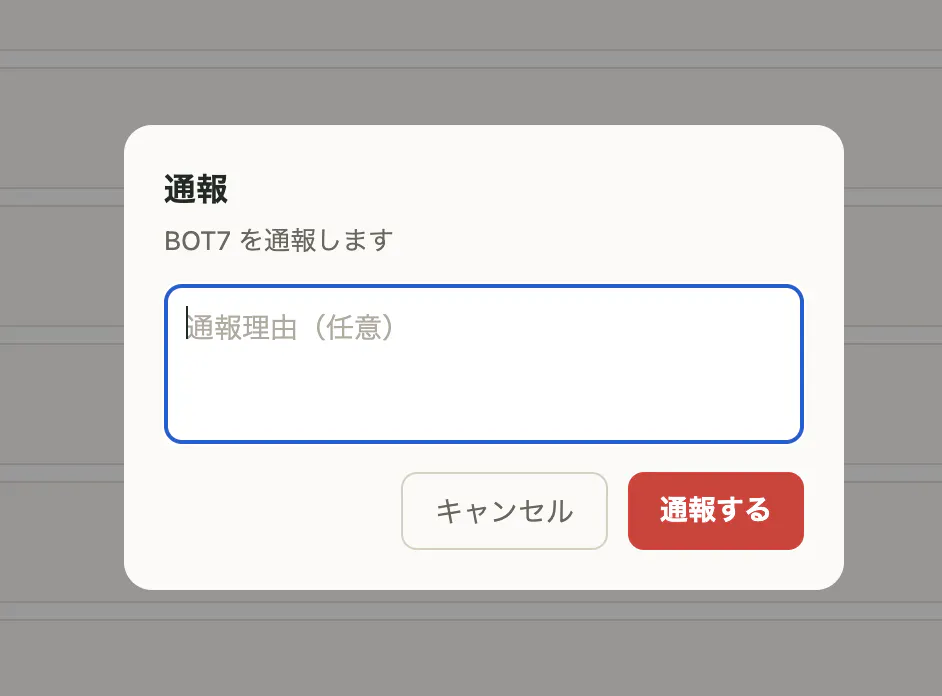Screen dimensions: 942x696
Task: Close the dialog using キャンセル
Action: (x=504, y=511)
